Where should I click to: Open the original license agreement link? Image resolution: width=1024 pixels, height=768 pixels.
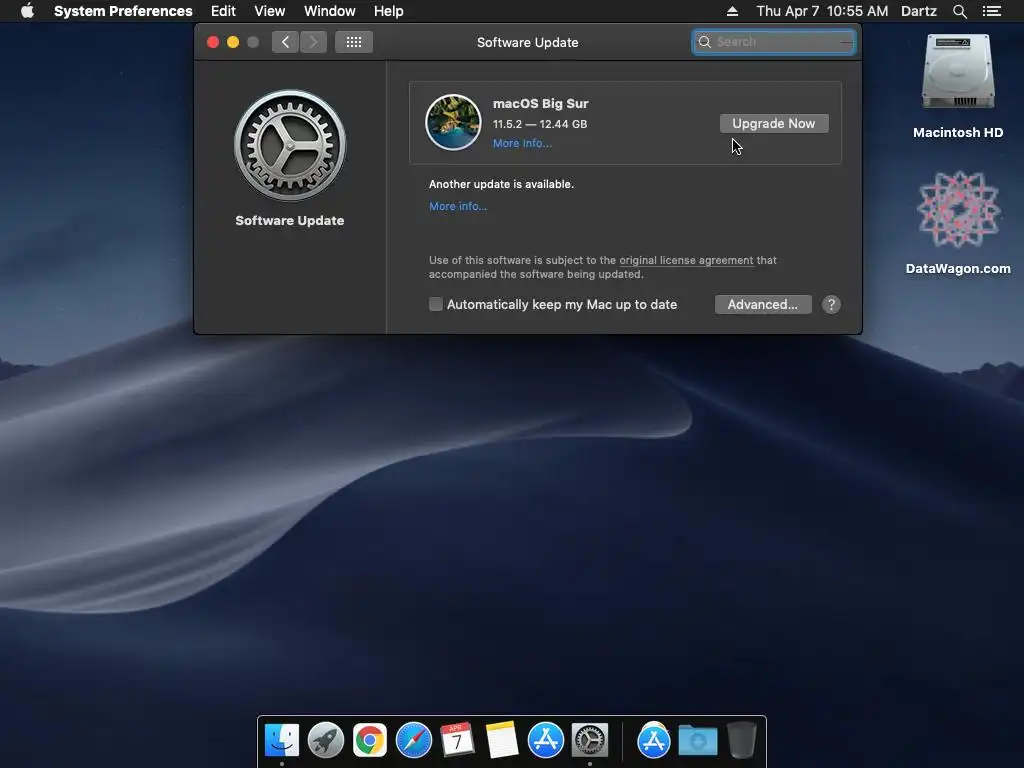tap(686, 260)
